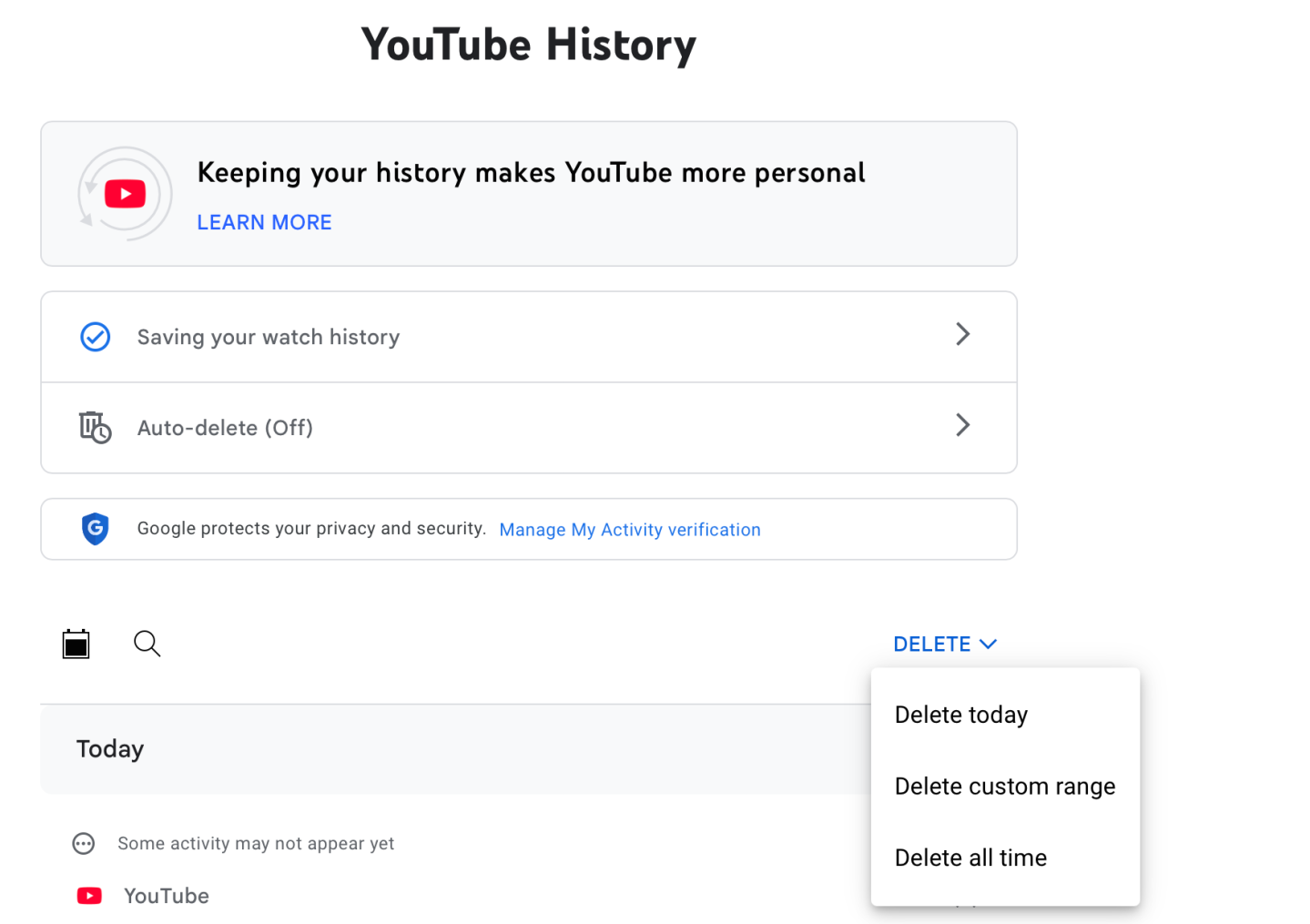This screenshot has height=924, width=1310.
Task: Select Delete today from menu
Action: coord(960,715)
